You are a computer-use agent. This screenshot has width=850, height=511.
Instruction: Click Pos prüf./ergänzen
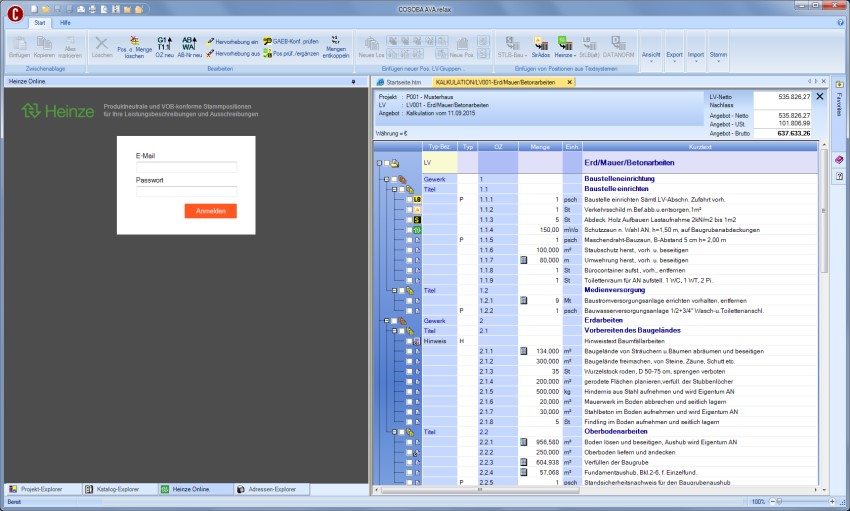click(x=291, y=54)
